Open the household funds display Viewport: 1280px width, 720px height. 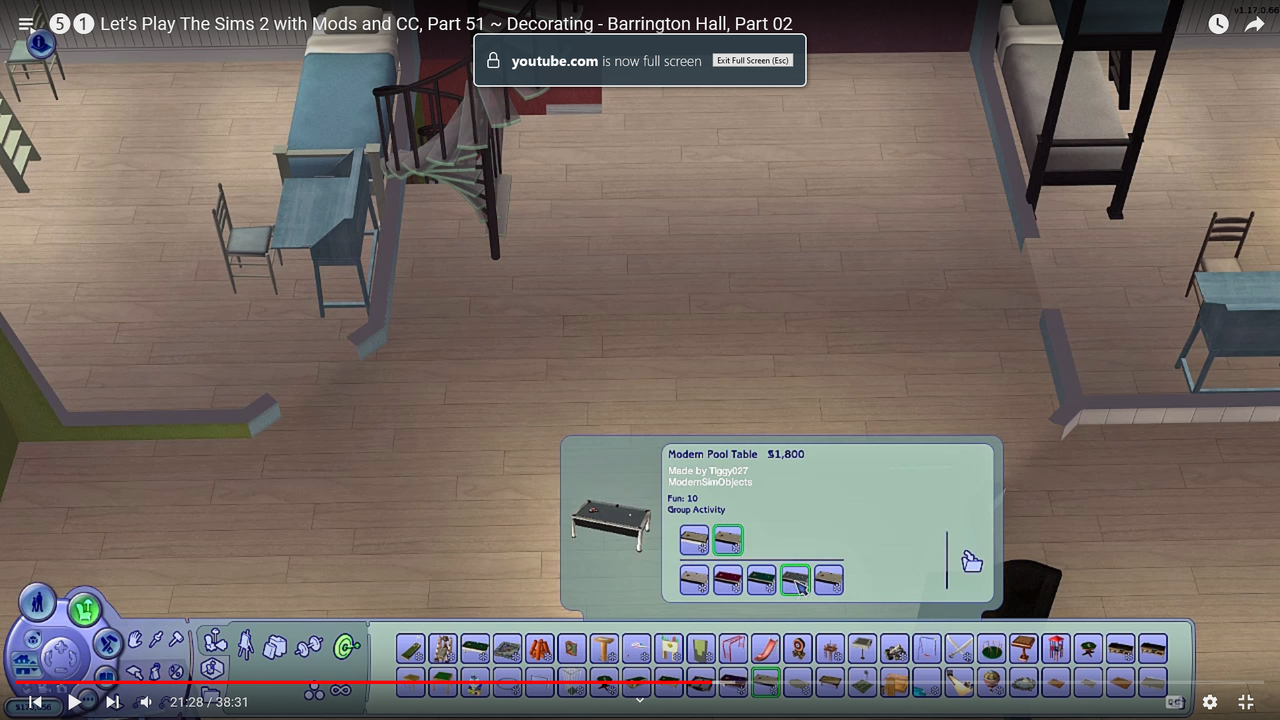coord(34,707)
